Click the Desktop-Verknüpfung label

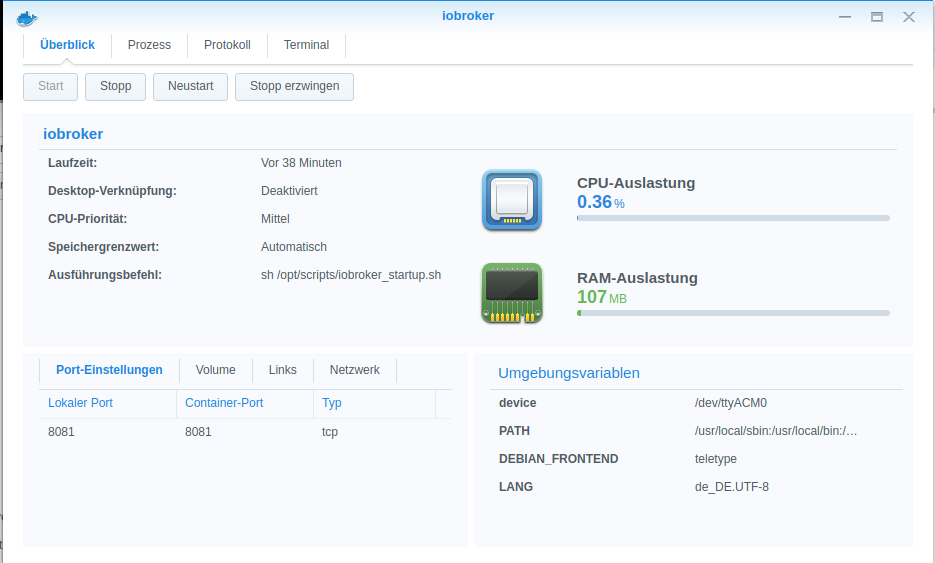coord(112,191)
